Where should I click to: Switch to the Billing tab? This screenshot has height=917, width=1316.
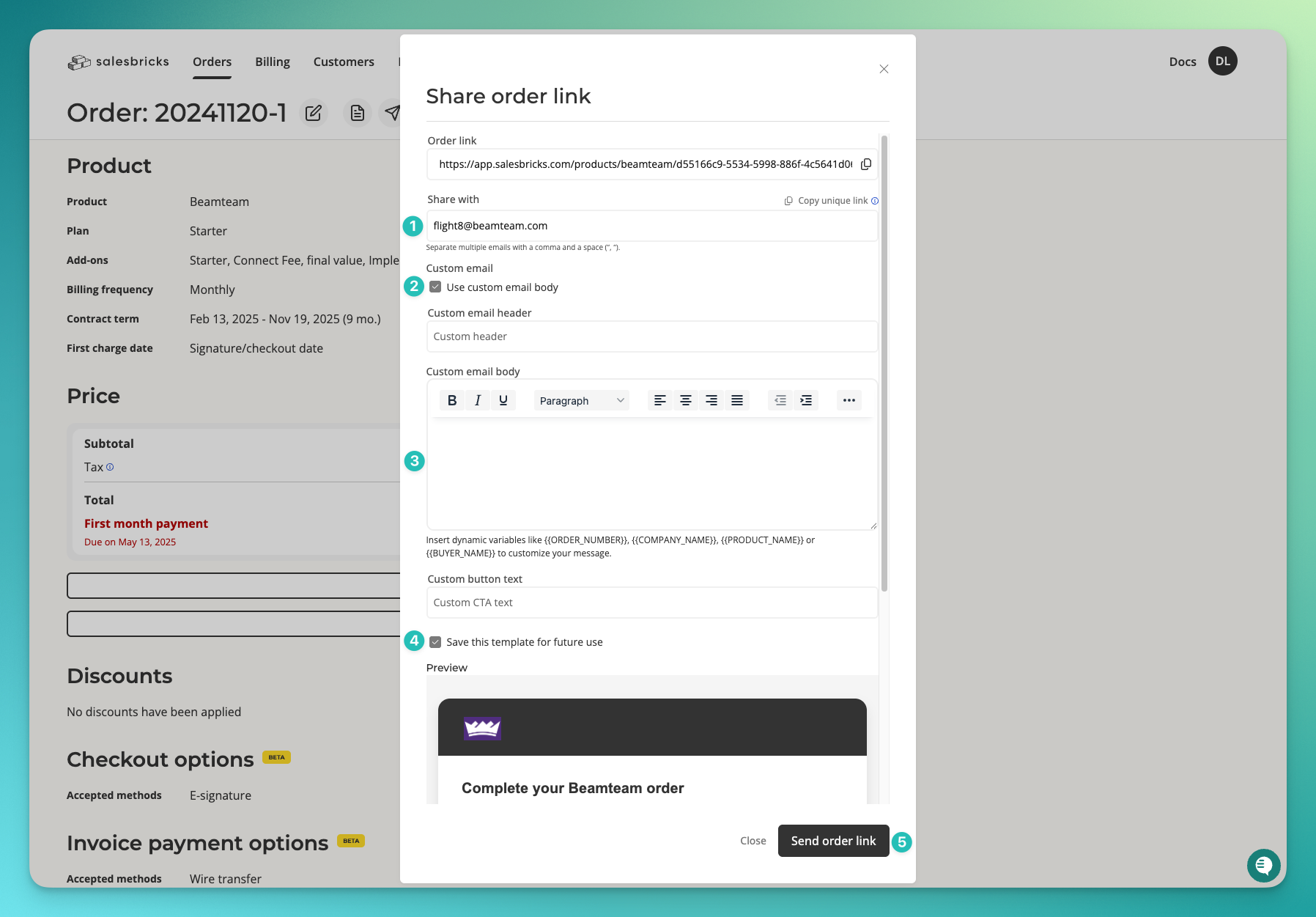click(x=273, y=62)
